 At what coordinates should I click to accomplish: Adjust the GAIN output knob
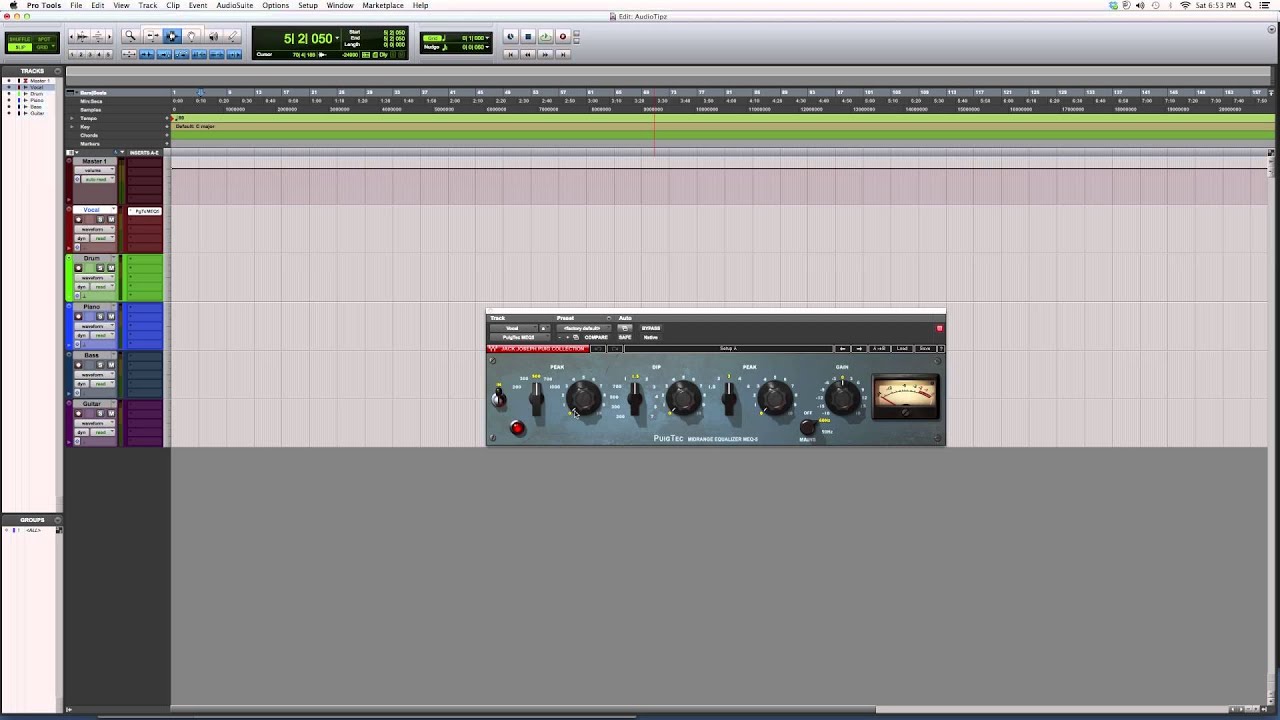(x=843, y=396)
